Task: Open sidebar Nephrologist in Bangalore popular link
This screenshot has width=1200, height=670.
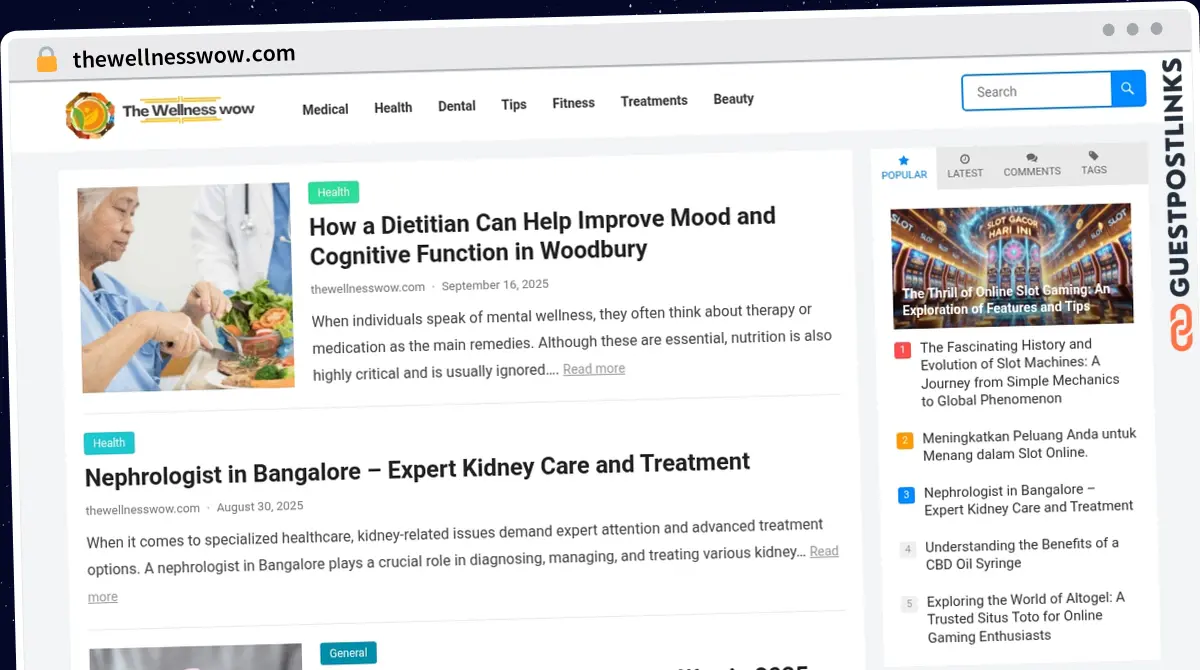Action: [1028, 499]
